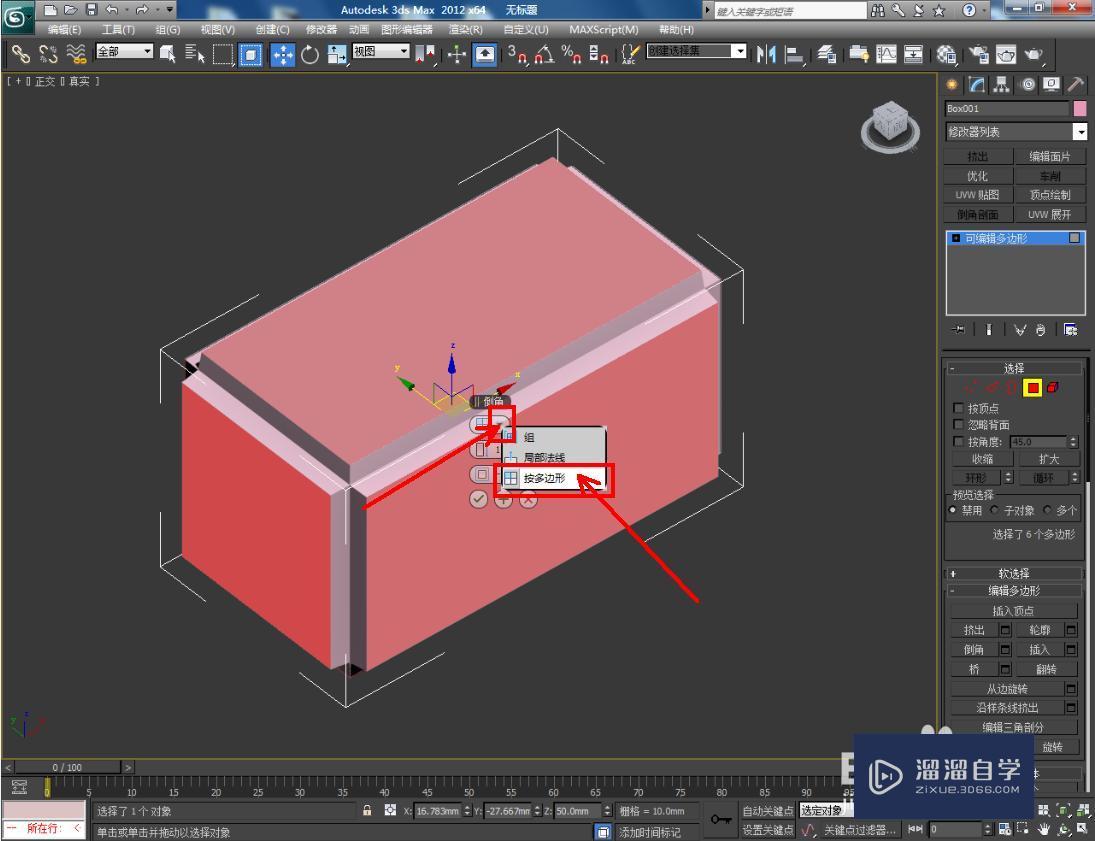Expand the 软选择 rollout

pyautogui.click(x=1014, y=574)
